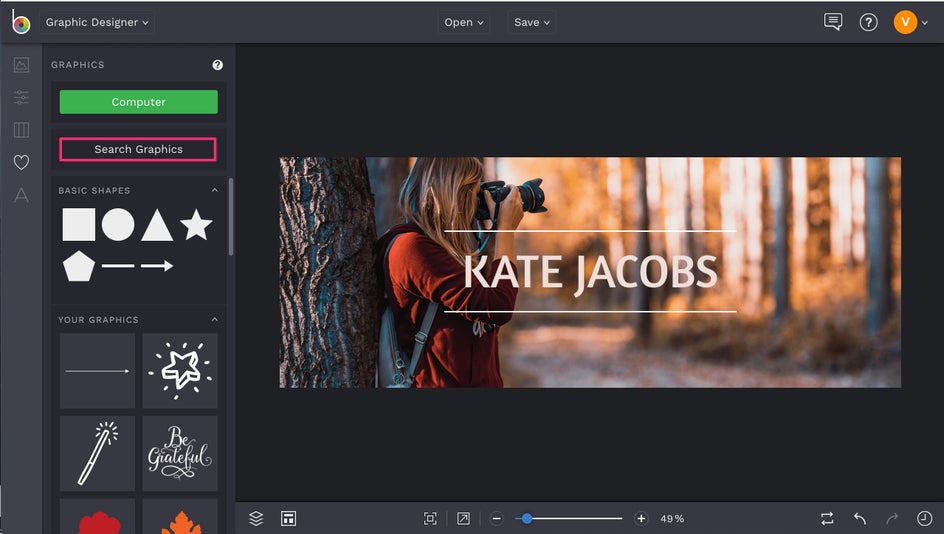Click the zoom in plus button
Image resolution: width=944 pixels, height=534 pixels.
coord(641,518)
